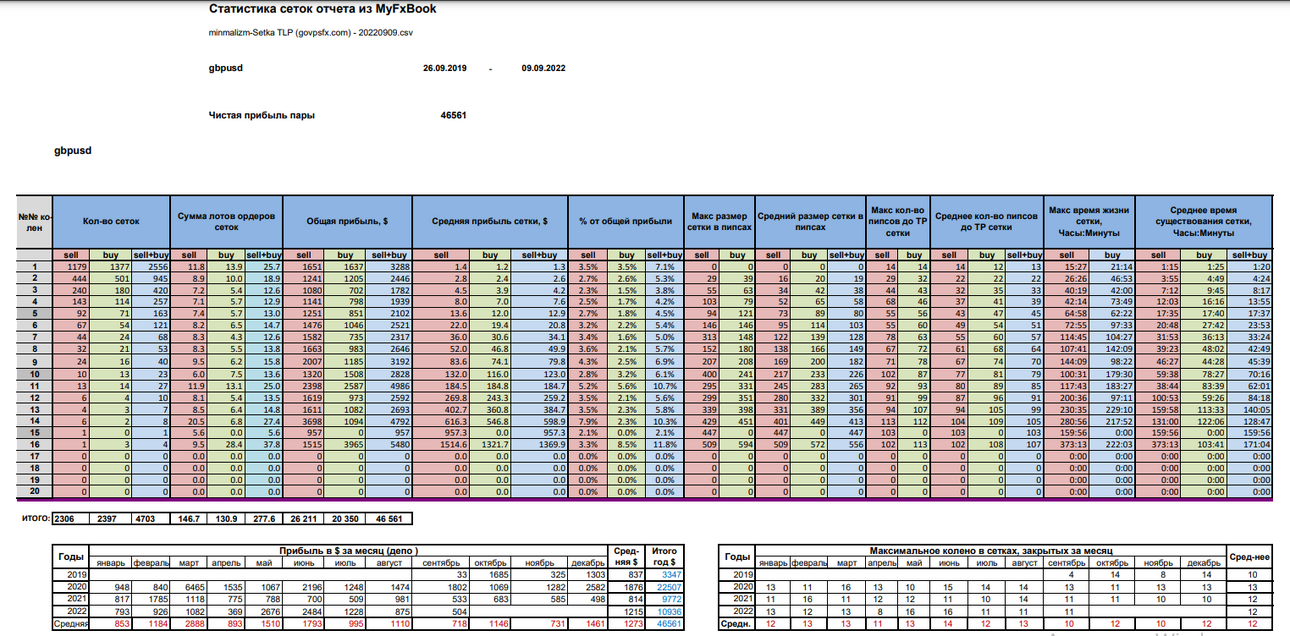
Task: Select the 'Макс время жизни сетки' header
Action: [x=1089, y=220]
